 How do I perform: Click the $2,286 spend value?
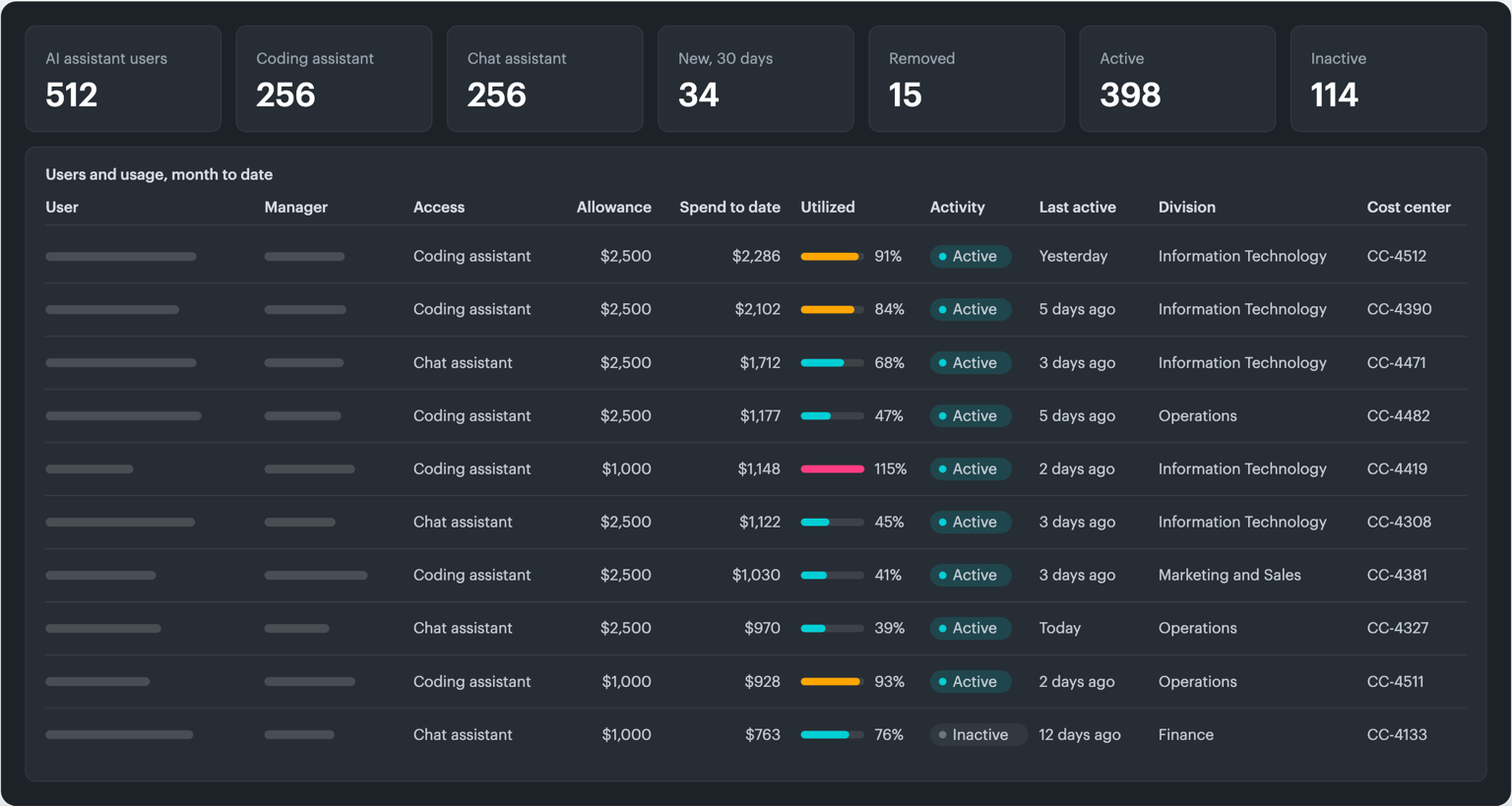point(756,256)
